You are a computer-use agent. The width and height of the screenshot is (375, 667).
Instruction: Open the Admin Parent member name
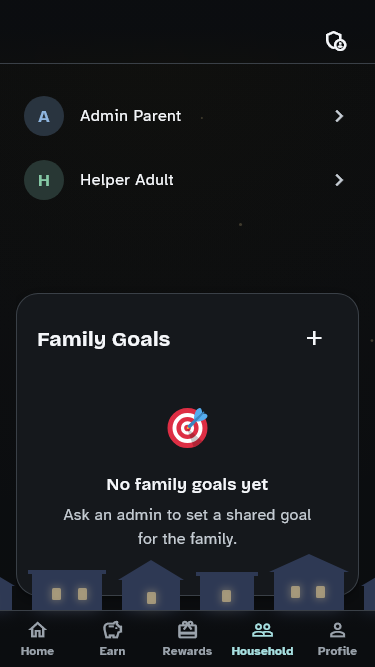[x=131, y=116]
